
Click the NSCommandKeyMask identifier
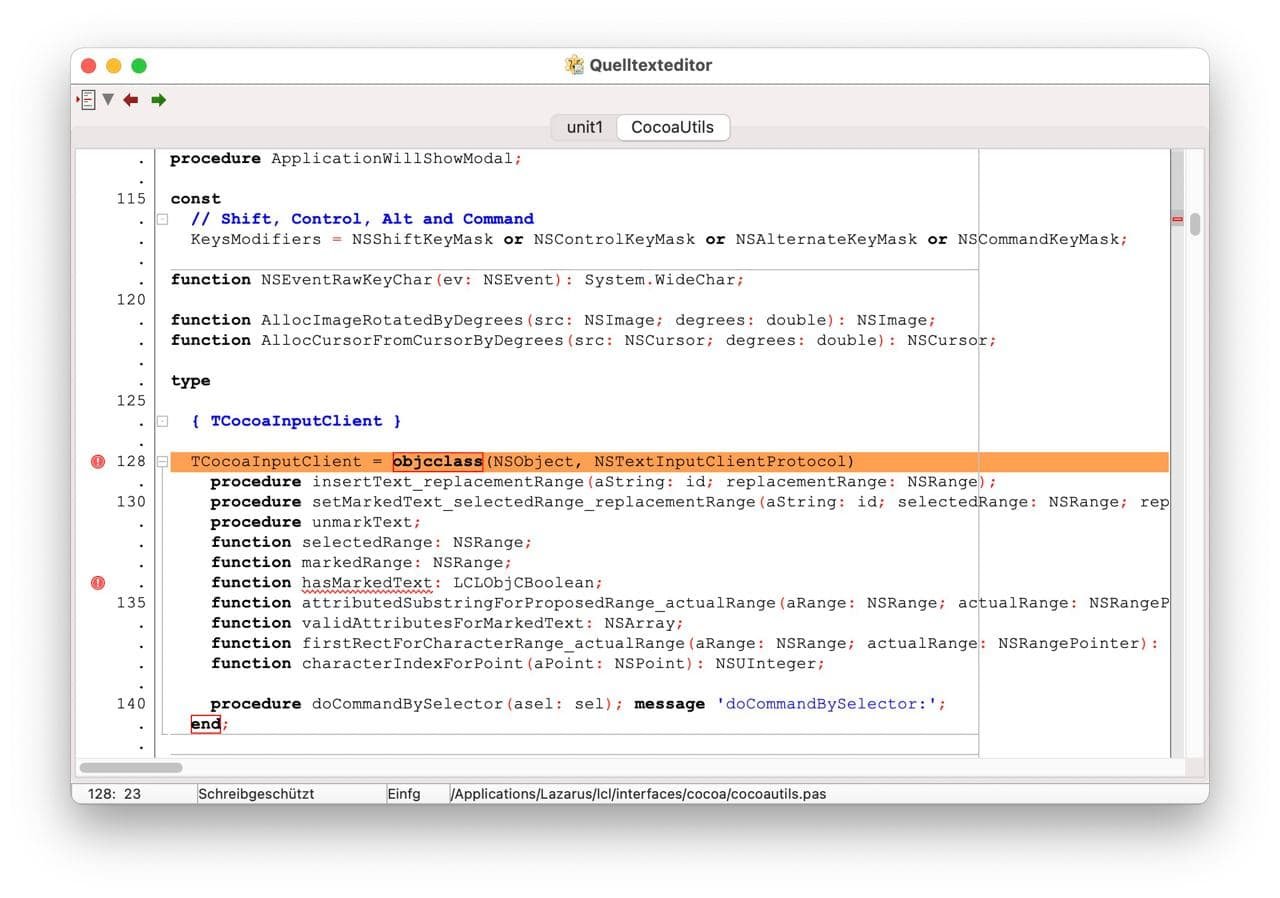coord(1038,239)
